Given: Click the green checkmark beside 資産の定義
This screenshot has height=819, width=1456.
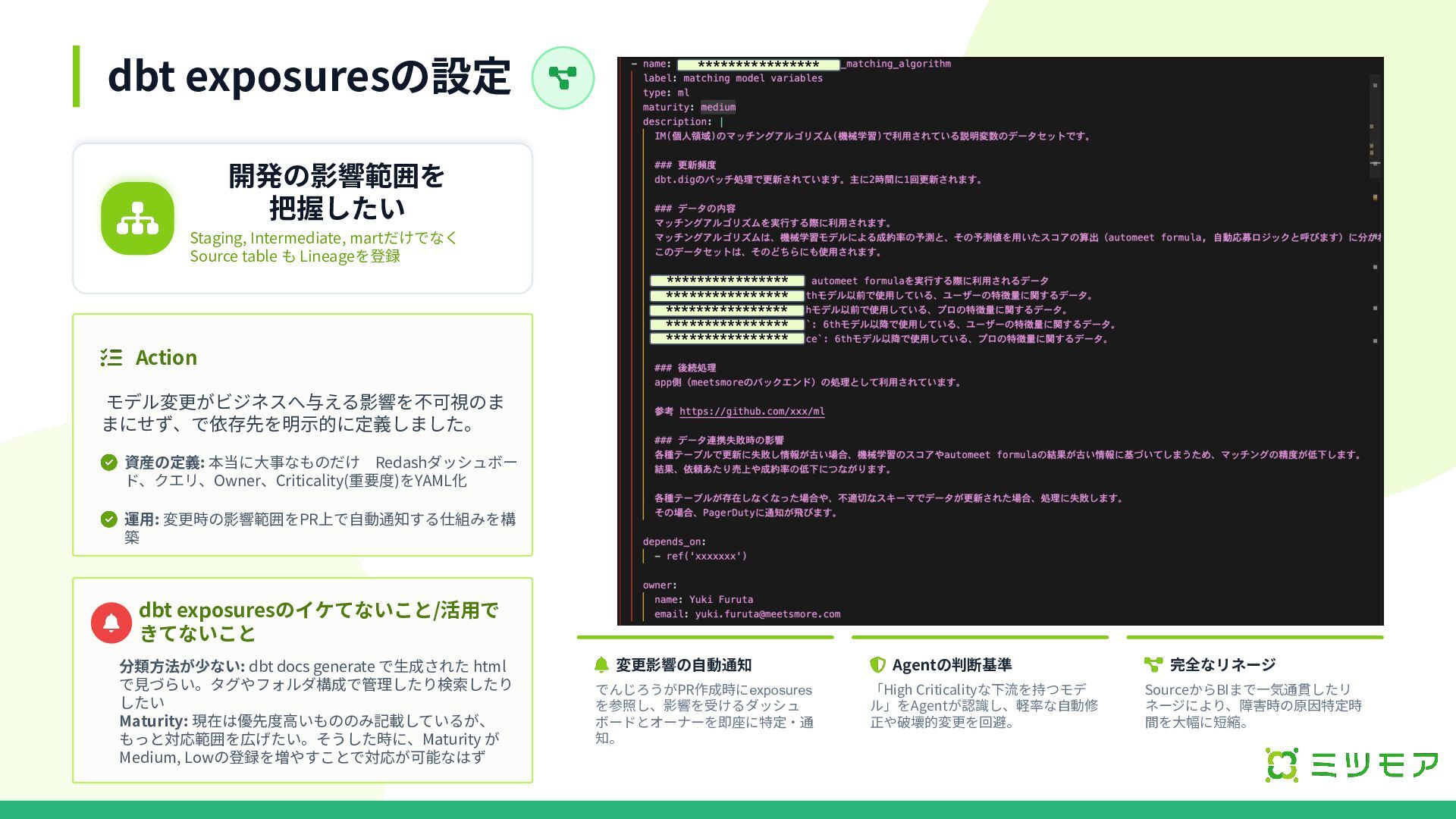Looking at the screenshot, I should (109, 463).
